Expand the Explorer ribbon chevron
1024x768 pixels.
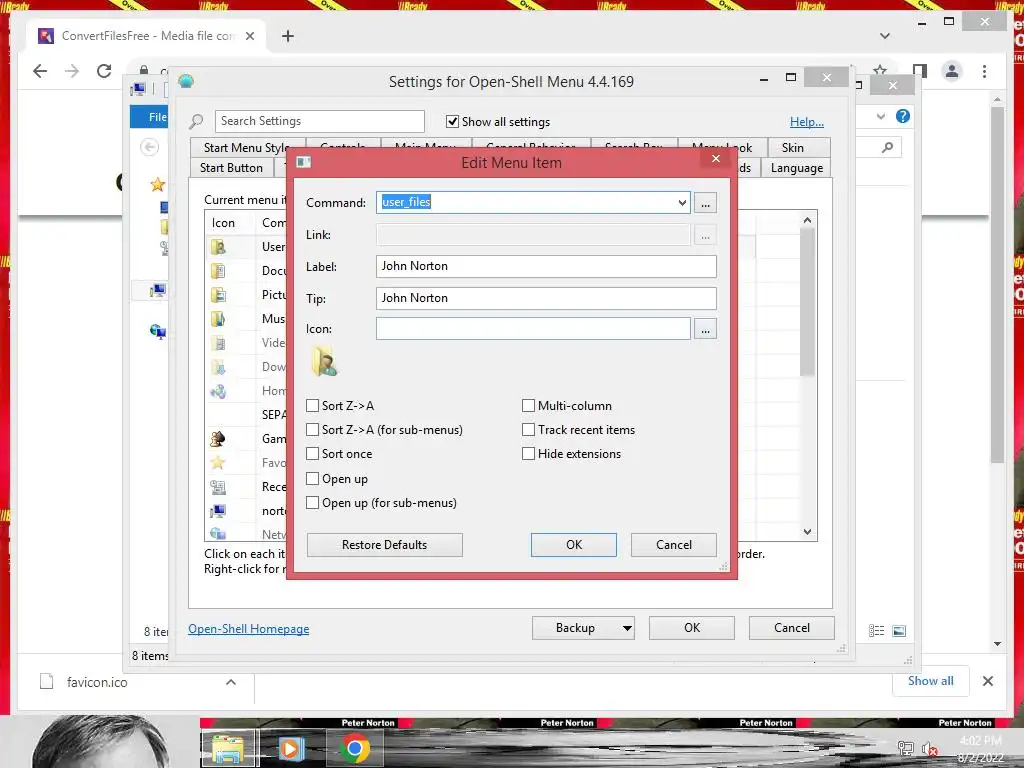[881, 116]
